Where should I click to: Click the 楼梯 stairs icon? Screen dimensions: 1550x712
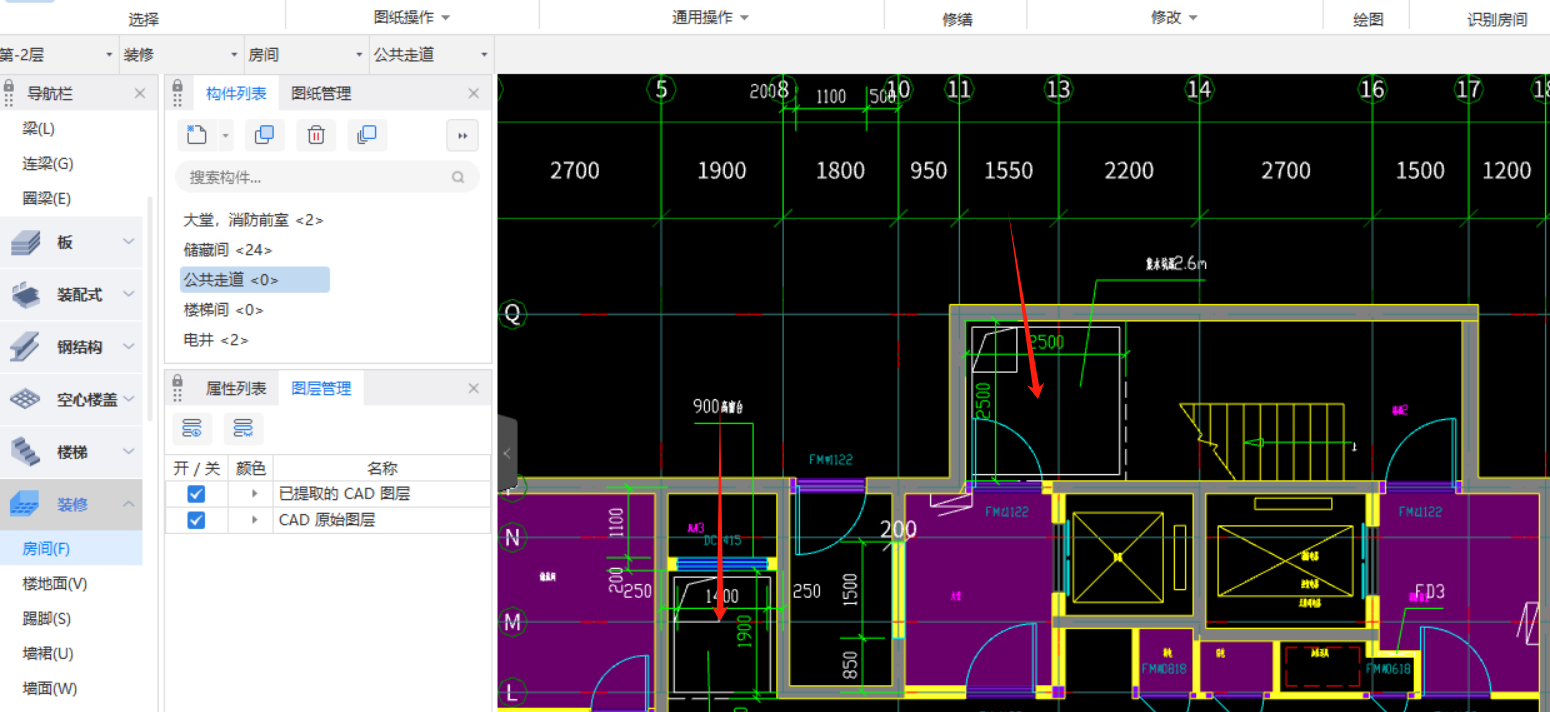point(25,452)
